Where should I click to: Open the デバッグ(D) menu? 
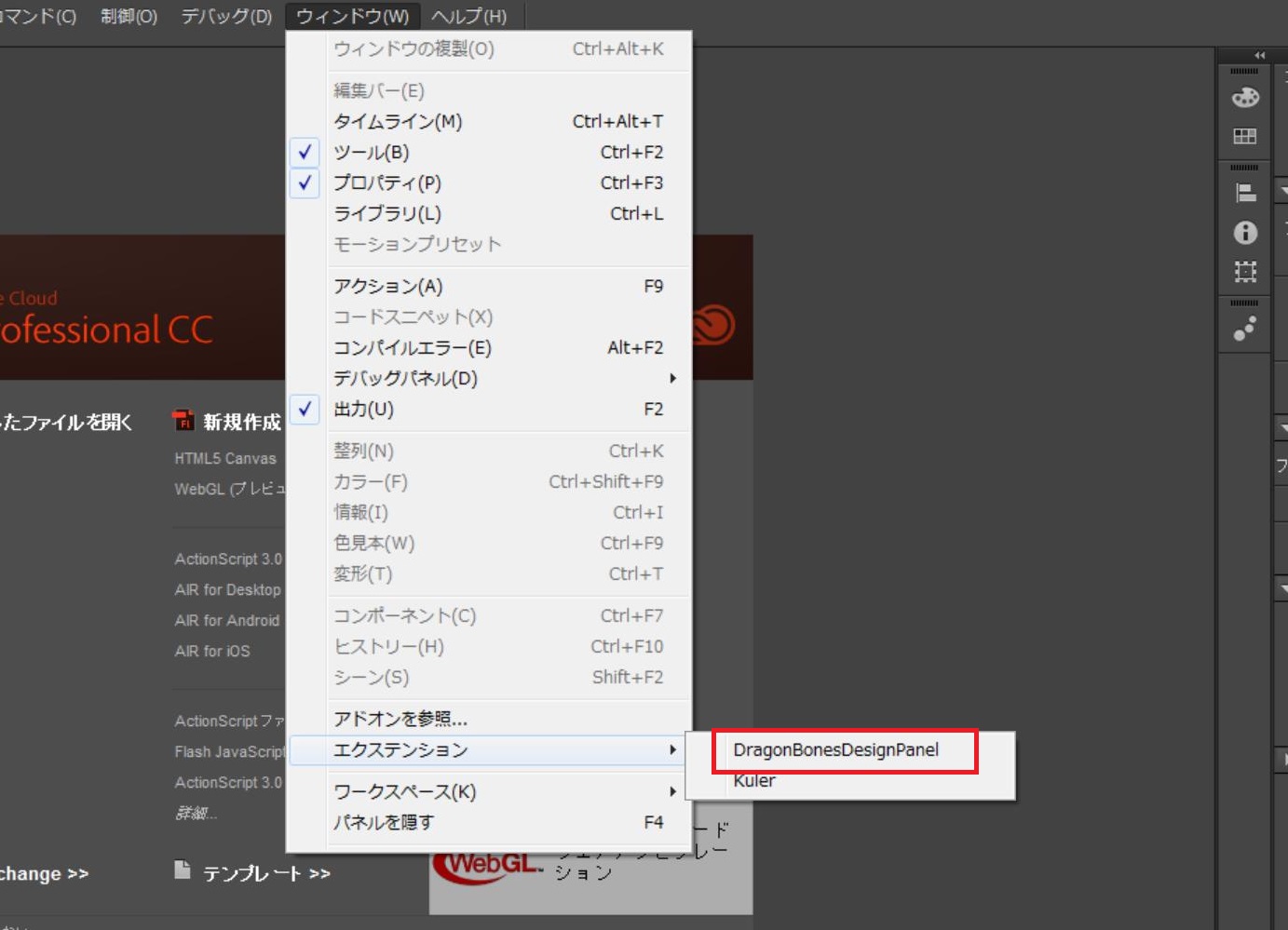pyautogui.click(x=226, y=16)
